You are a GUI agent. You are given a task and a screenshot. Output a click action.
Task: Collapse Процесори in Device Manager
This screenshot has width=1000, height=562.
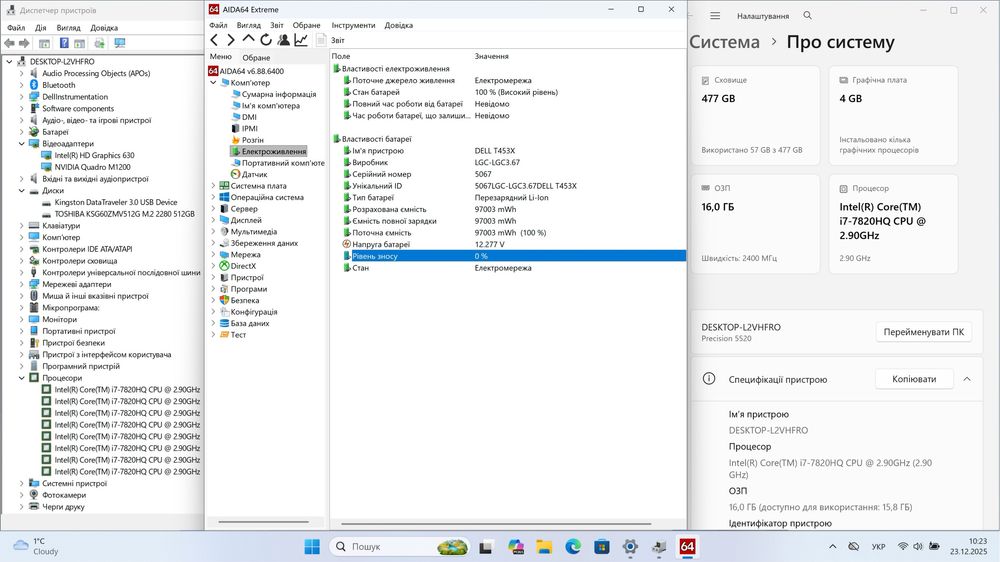(21, 378)
